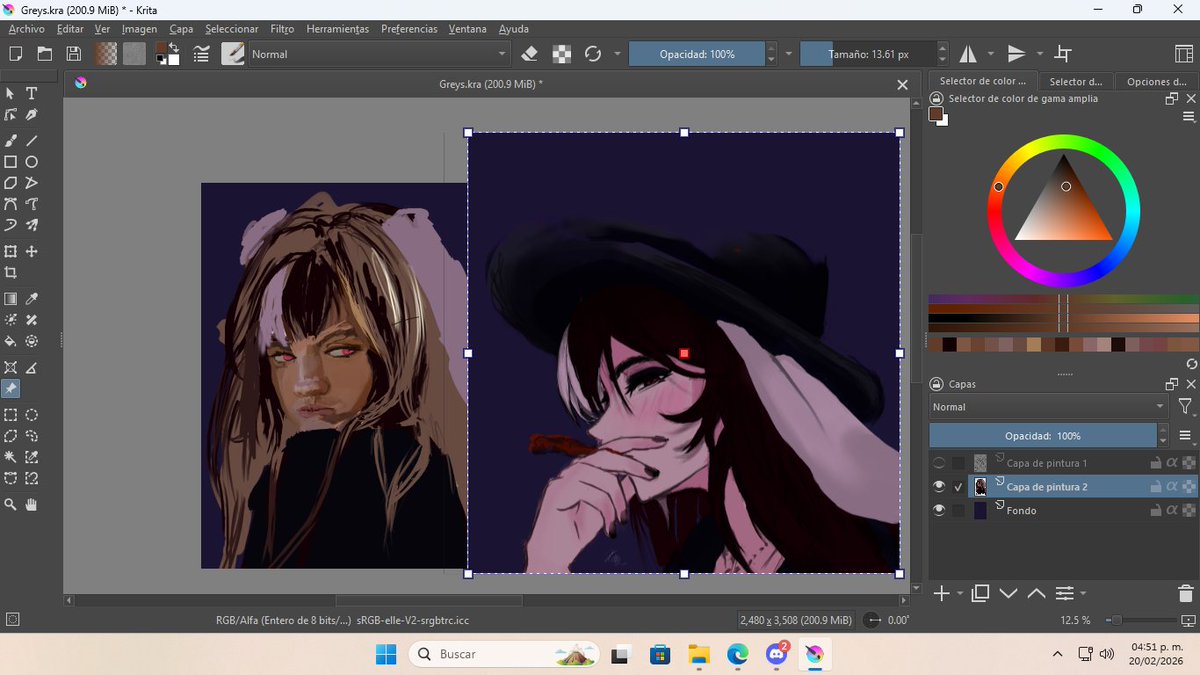Image resolution: width=1200 pixels, height=675 pixels.
Task: Open the Preferencias menu
Action: pyautogui.click(x=409, y=29)
